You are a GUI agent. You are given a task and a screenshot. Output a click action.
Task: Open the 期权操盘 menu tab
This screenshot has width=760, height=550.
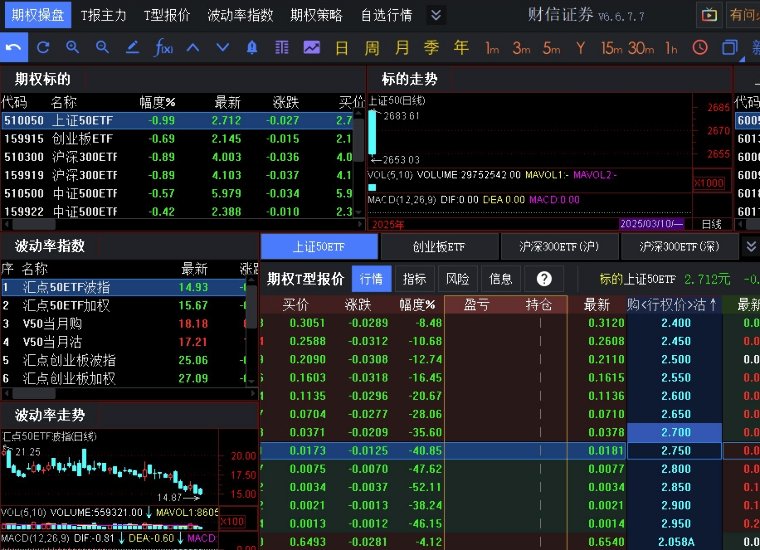(x=38, y=15)
